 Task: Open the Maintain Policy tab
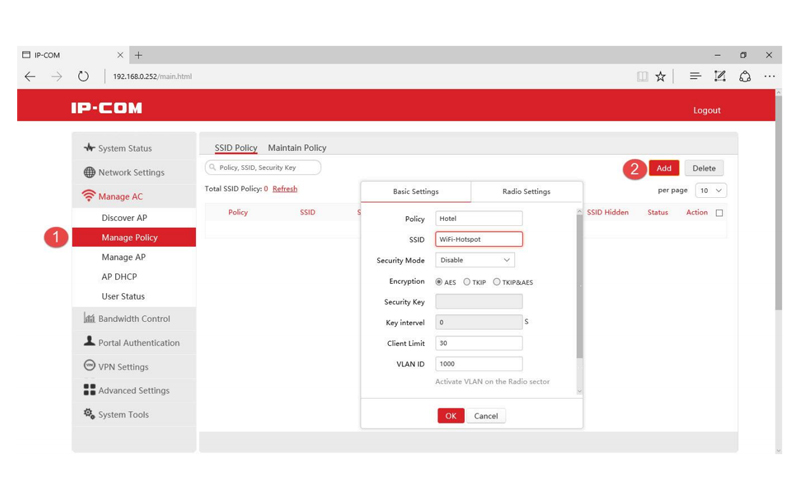click(297, 148)
